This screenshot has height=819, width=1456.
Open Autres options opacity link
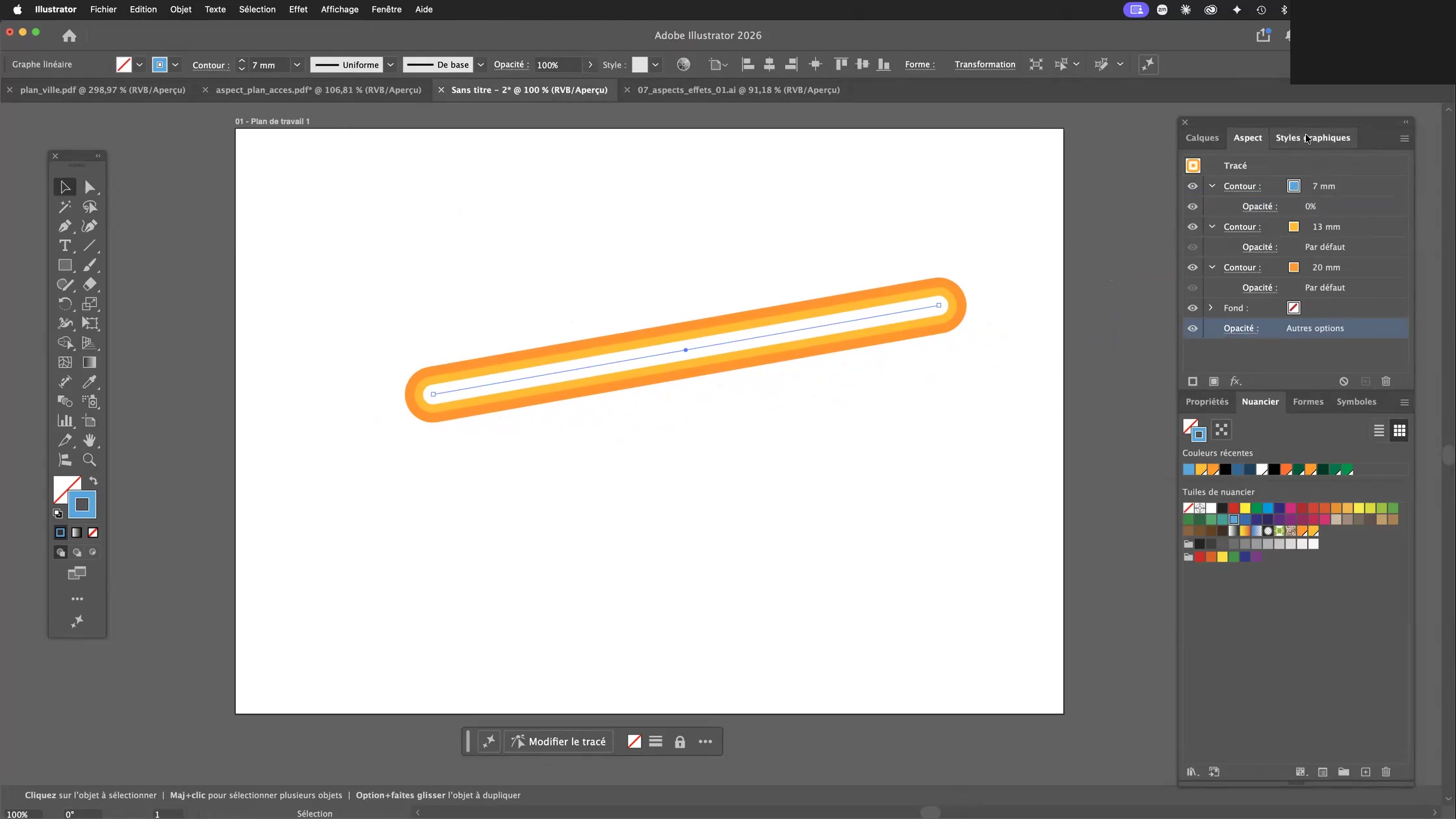1314,328
